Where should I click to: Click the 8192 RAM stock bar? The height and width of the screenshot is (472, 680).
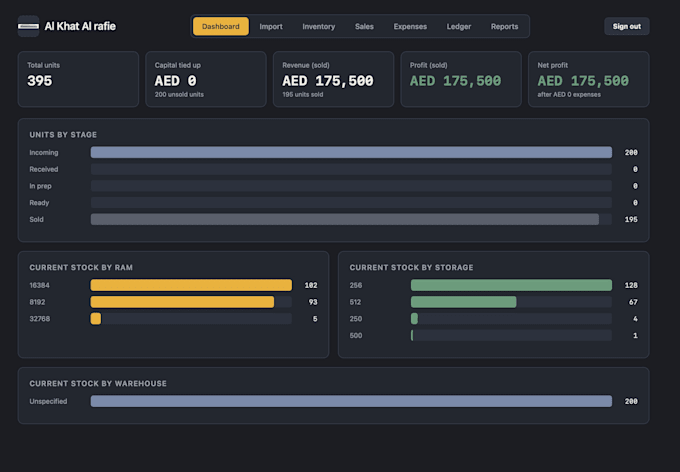coord(182,302)
